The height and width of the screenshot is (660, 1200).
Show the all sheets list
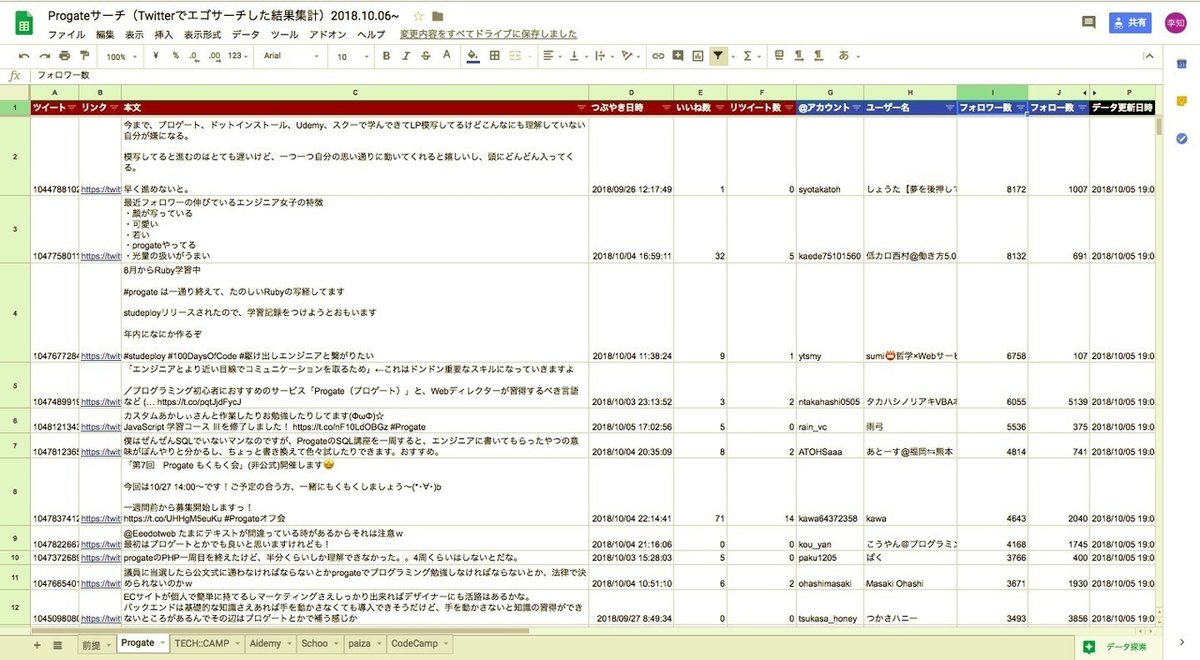pyautogui.click(x=57, y=645)
